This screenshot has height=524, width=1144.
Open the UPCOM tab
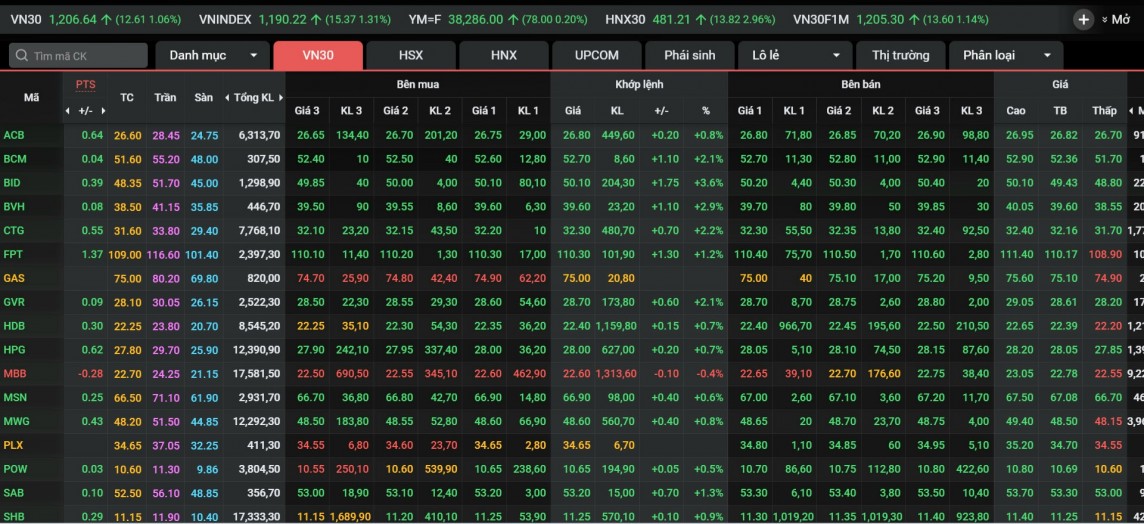pos(596,56)
